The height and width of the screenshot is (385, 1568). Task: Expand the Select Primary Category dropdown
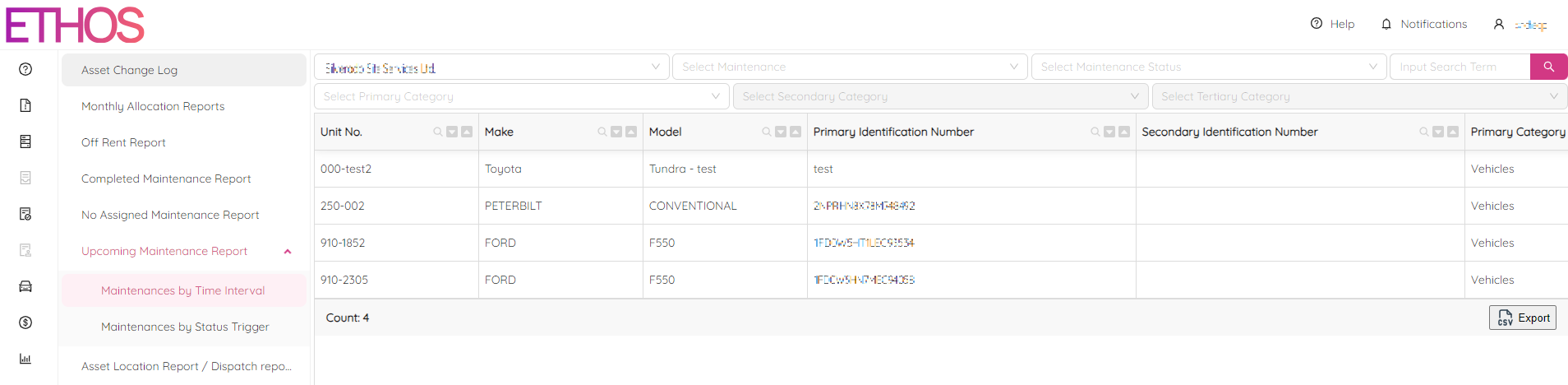pyautogui.click(x=521, y=96)
